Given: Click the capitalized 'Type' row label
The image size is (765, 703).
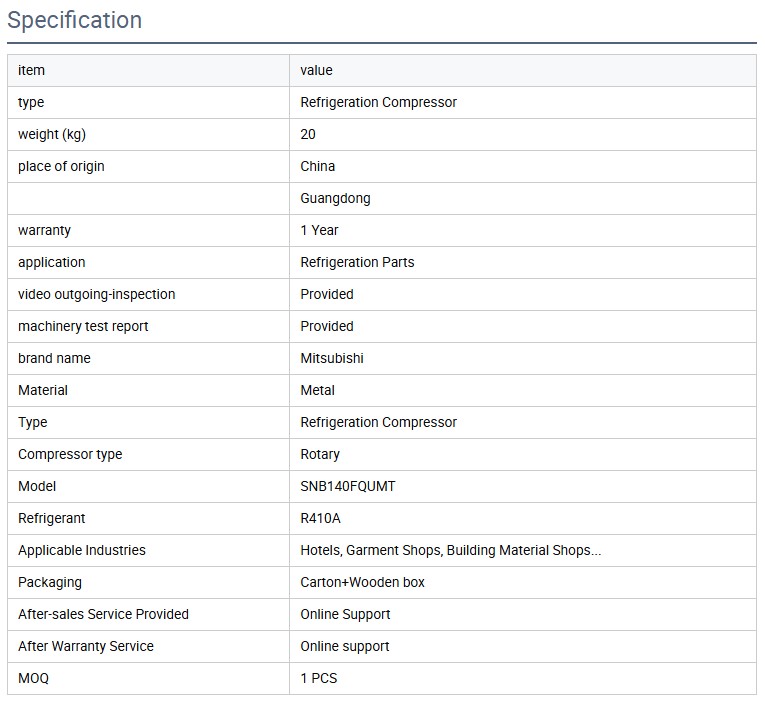Looking at the screenshot, I should pyautogui.click(x=33, y=422).
